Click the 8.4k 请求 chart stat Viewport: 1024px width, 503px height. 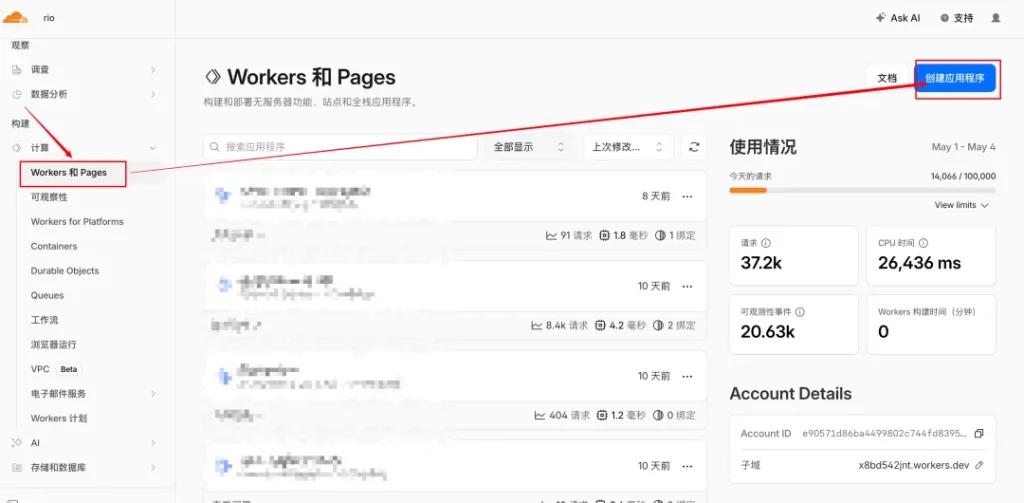(x=560, y=325)
